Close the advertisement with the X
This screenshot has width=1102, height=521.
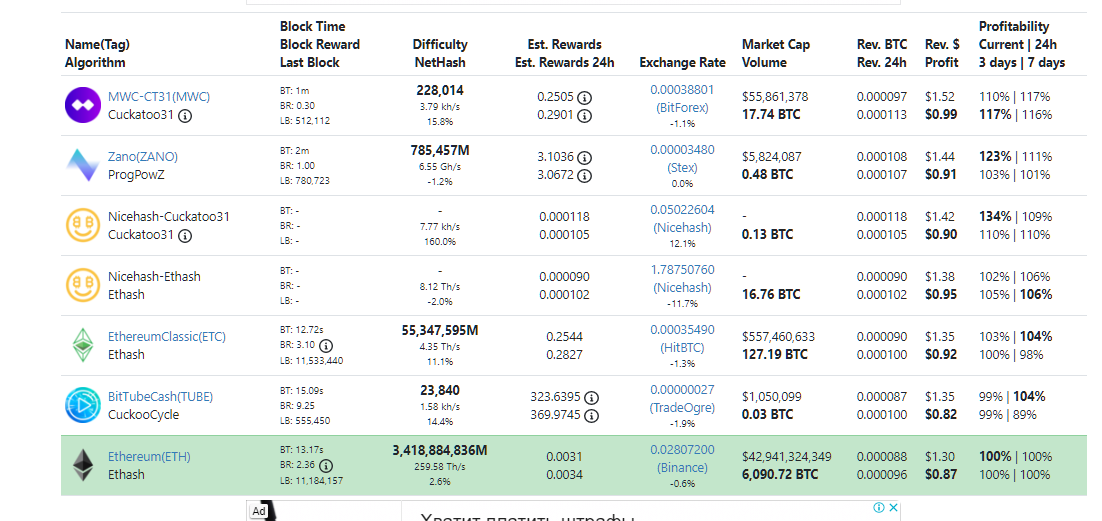tap(893, 508)
